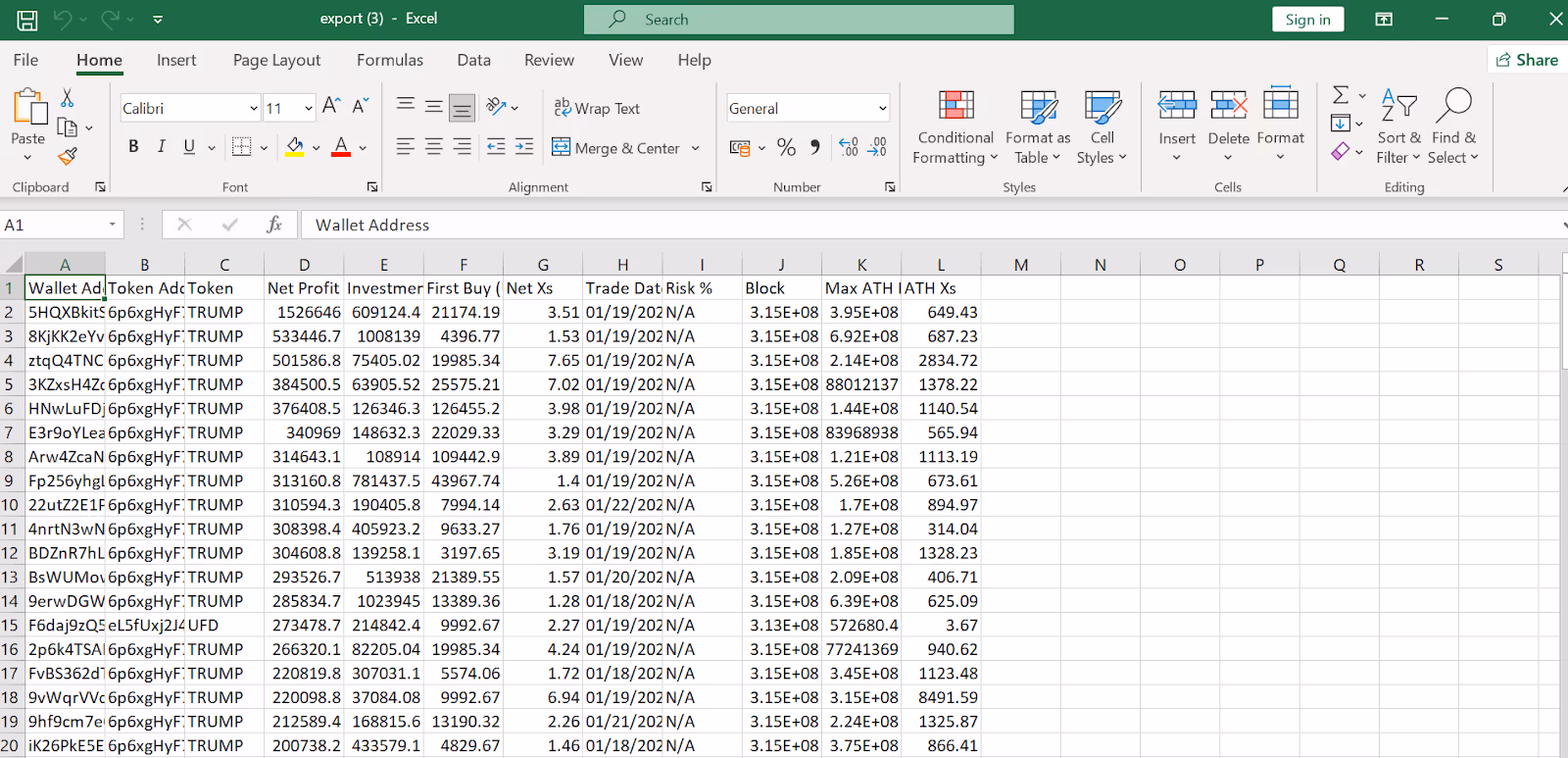Click the Share button

[1527, 60]
